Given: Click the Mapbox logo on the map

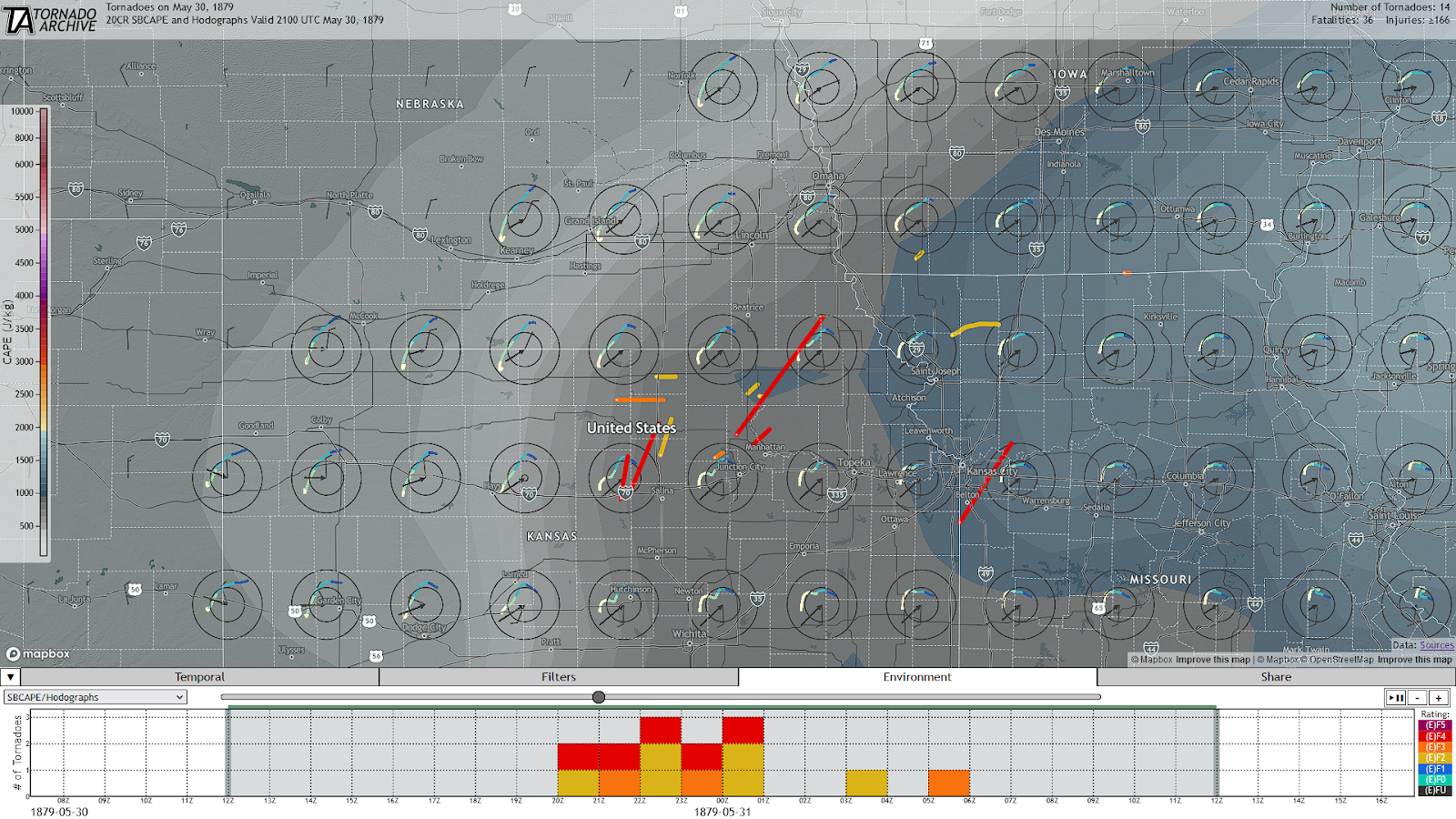Looking at the screenshot, I should click(38, 653).
